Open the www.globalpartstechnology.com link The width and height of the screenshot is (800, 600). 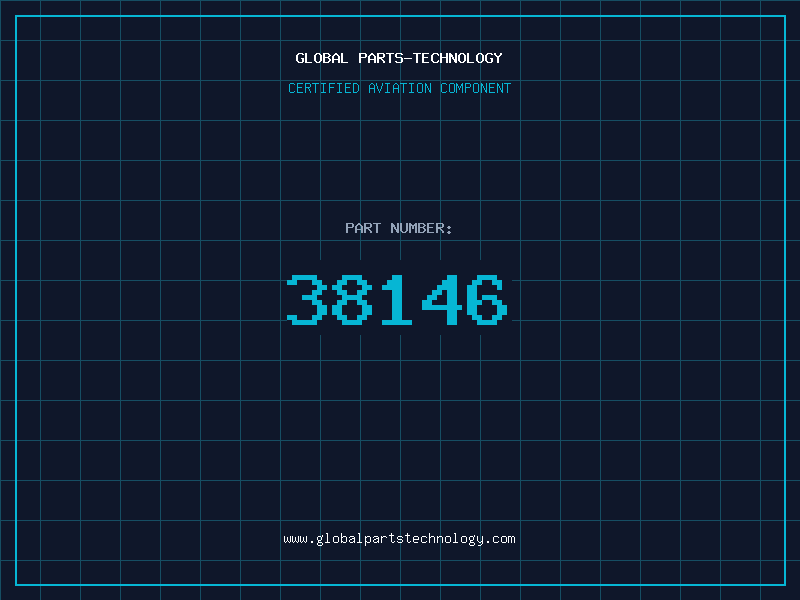pyautogui.click(x=399, y=539)
